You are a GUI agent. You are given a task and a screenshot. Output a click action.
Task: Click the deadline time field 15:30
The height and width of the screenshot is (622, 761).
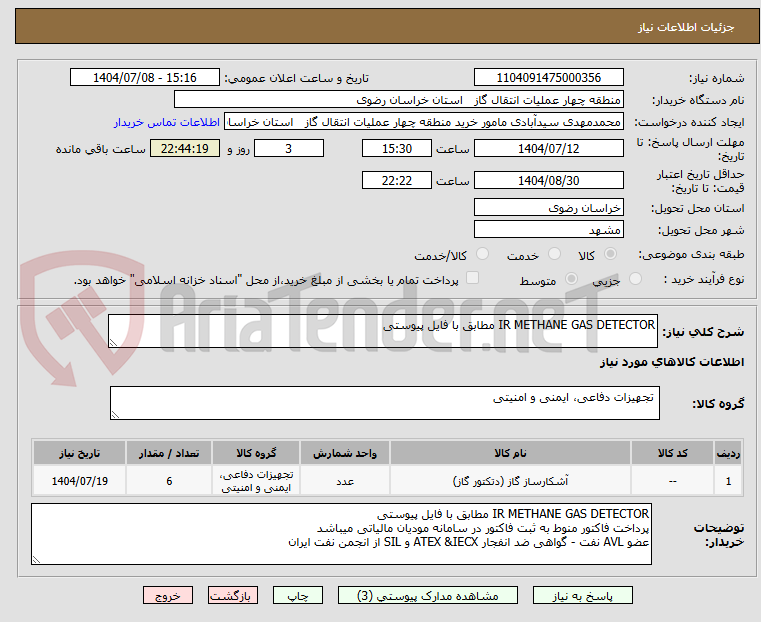(x=397, y=148)
